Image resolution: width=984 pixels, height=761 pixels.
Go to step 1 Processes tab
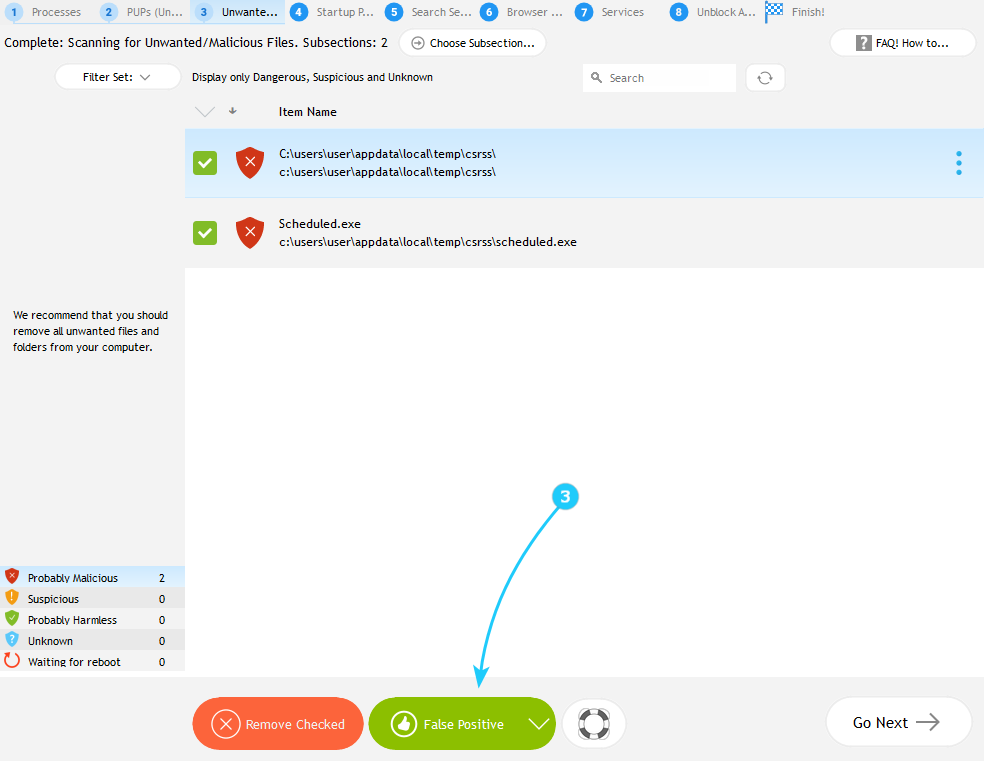tap(45, 12)
